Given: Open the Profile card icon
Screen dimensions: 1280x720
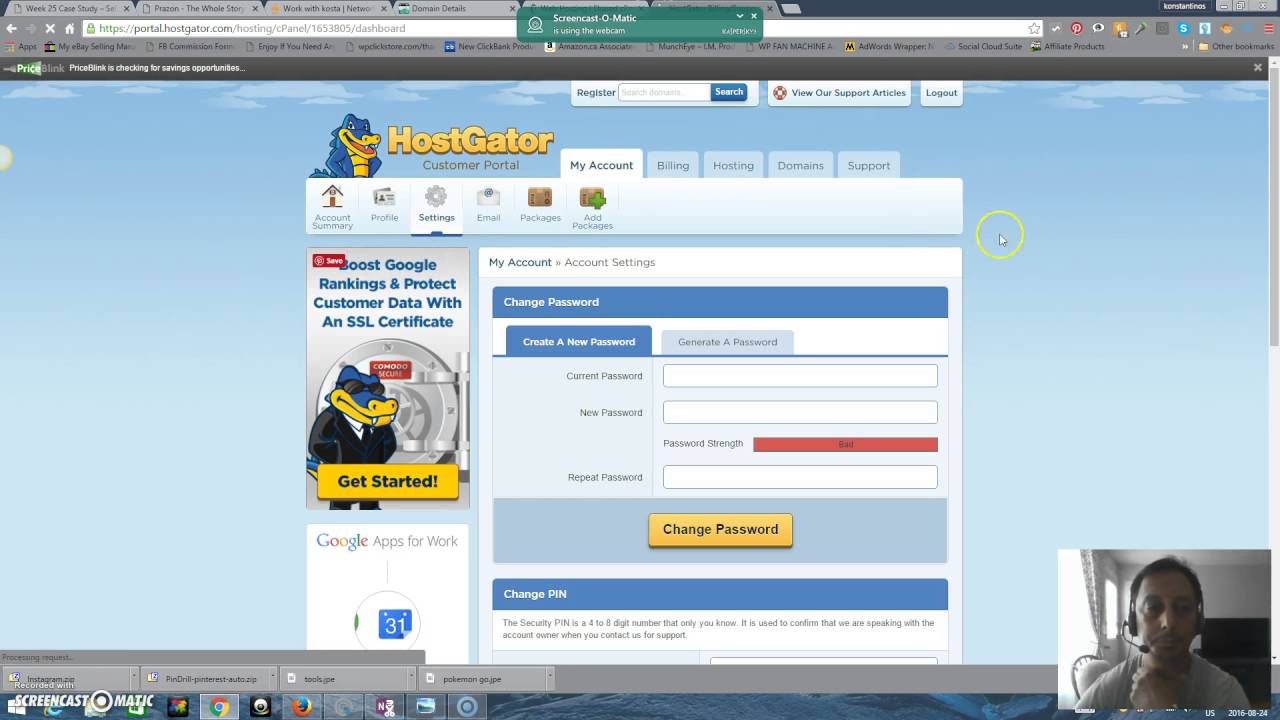Looking at the screenshot, I should (384, 197).
